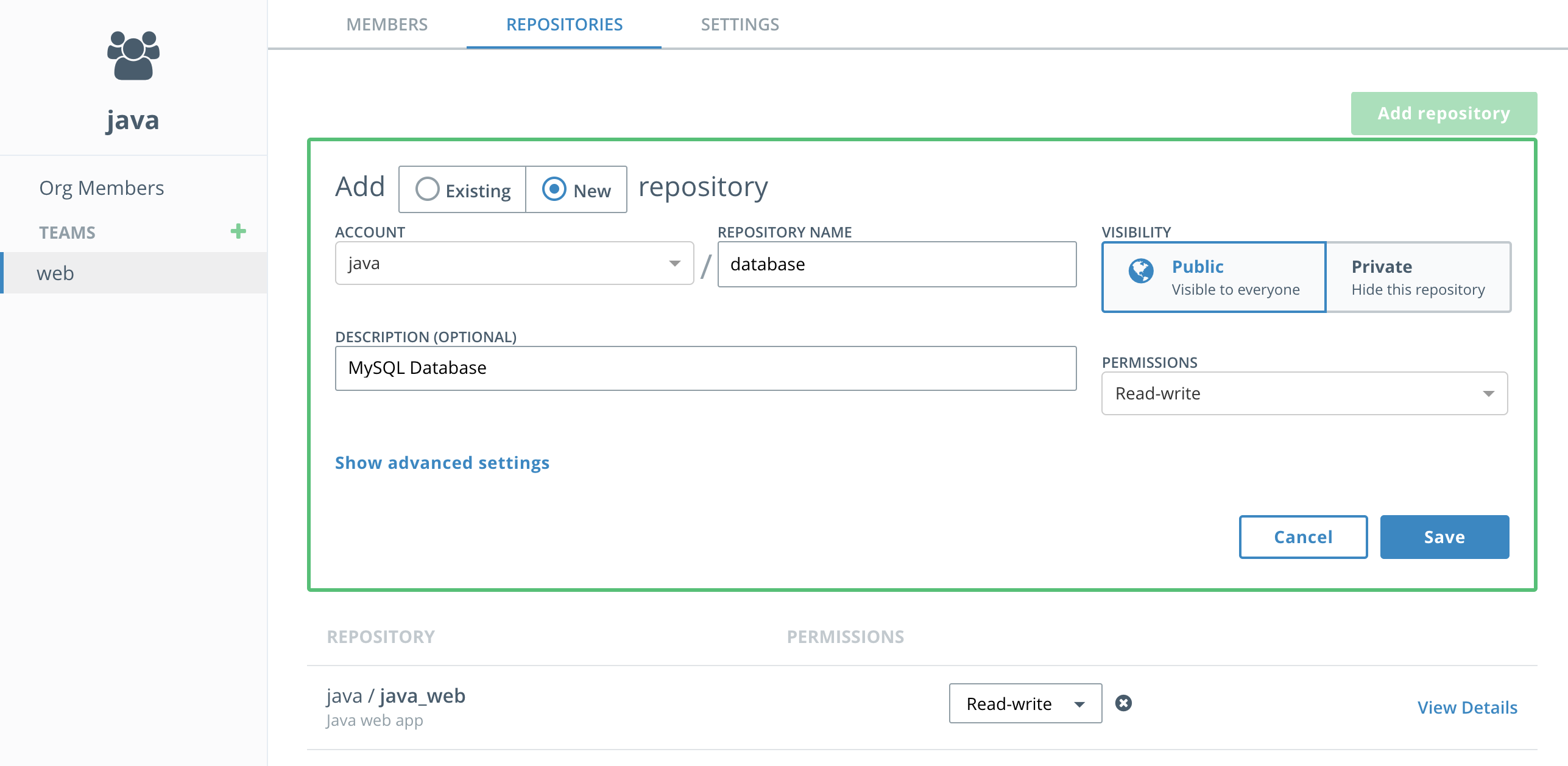Click the java organization group icon
The width and height of the screenshot is (1568, 766).
[x=133, y=55]
